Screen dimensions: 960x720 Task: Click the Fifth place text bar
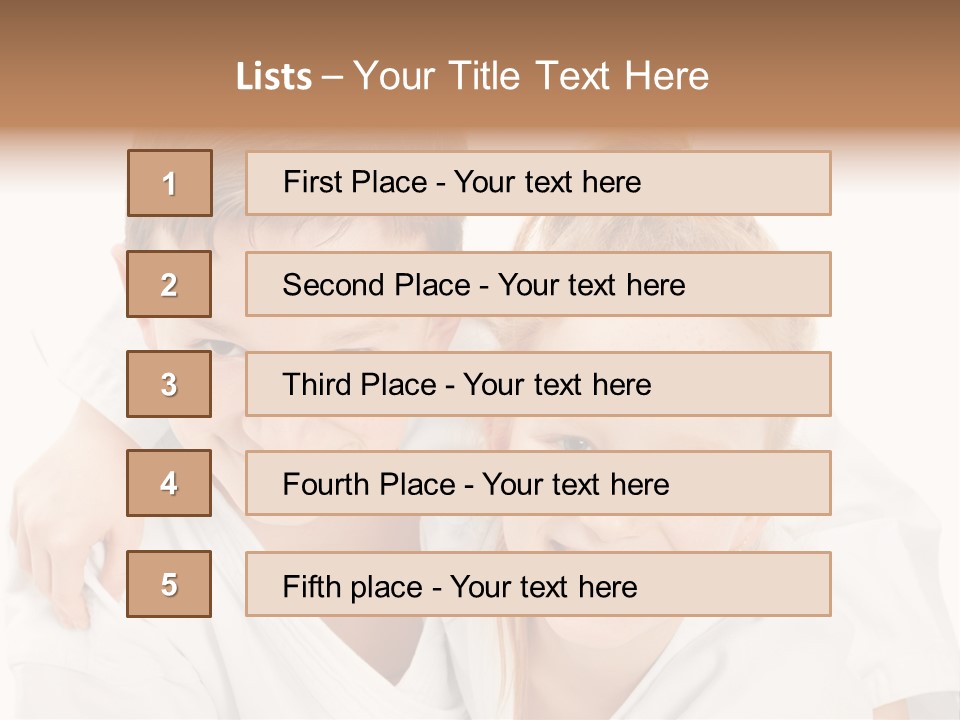[x=538, y=583]
